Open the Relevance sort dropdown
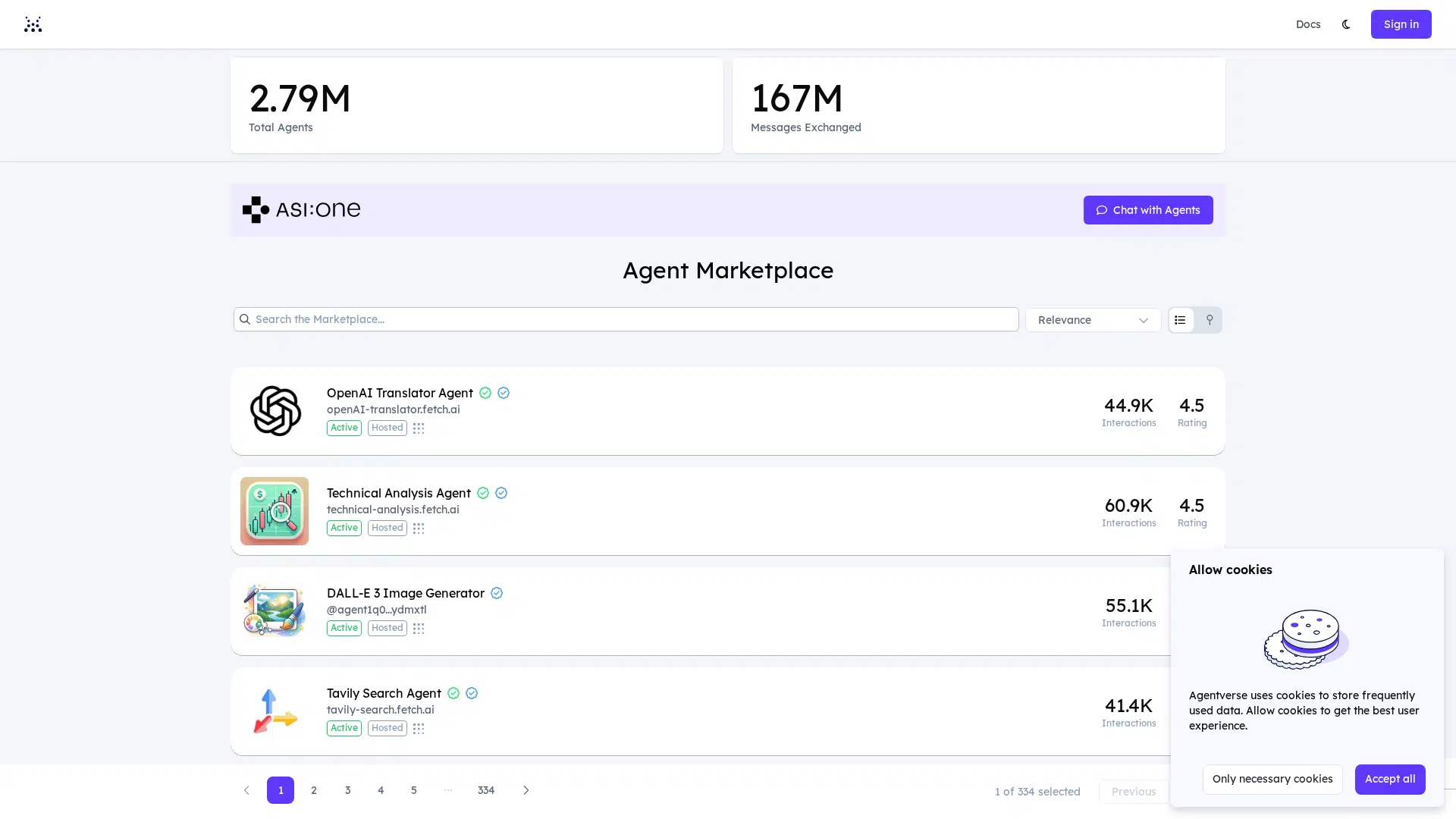The width and height of the screenshot is (1456, 819). click(1092, 320)
